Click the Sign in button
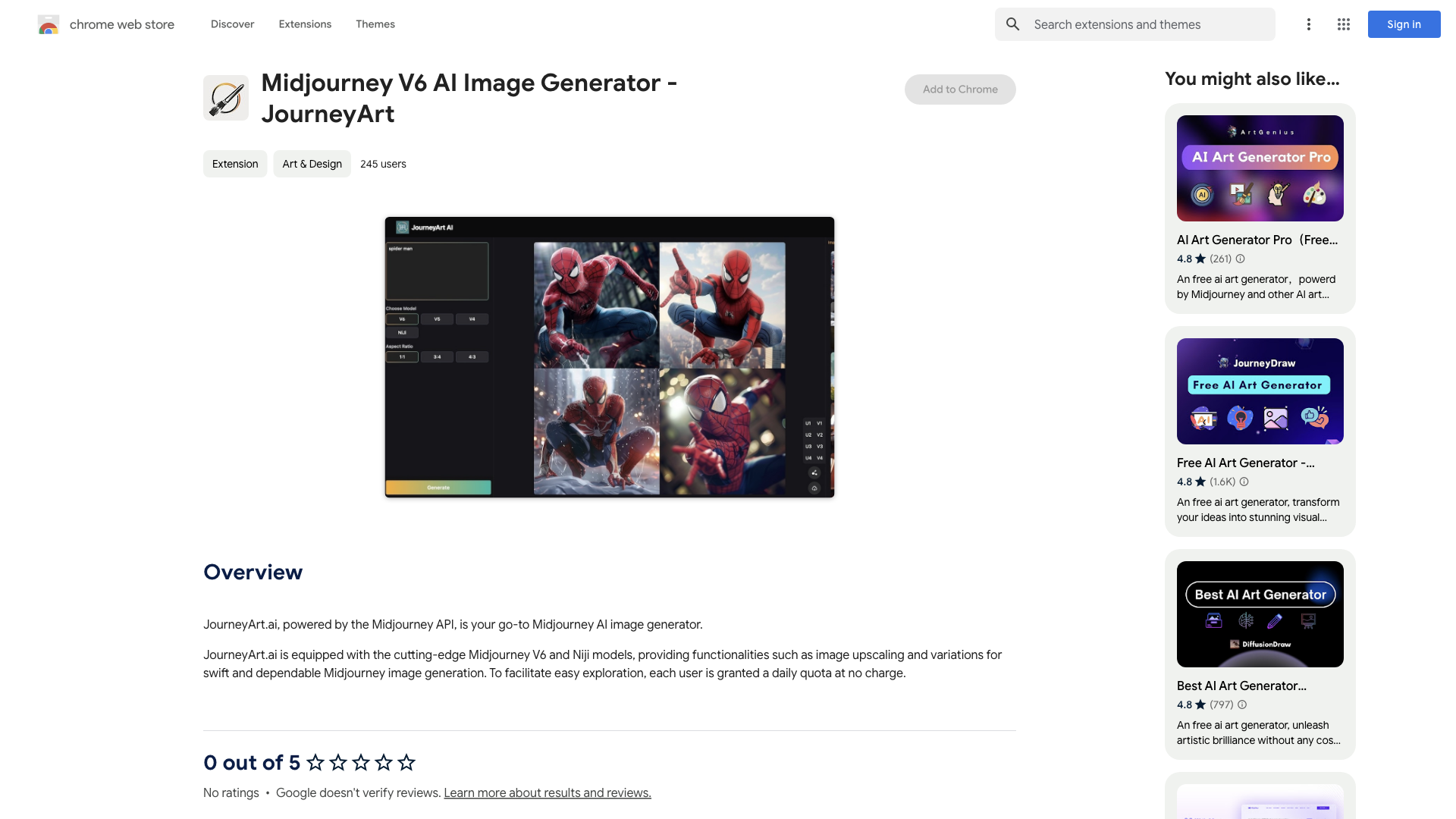 tap(1404, 24)
